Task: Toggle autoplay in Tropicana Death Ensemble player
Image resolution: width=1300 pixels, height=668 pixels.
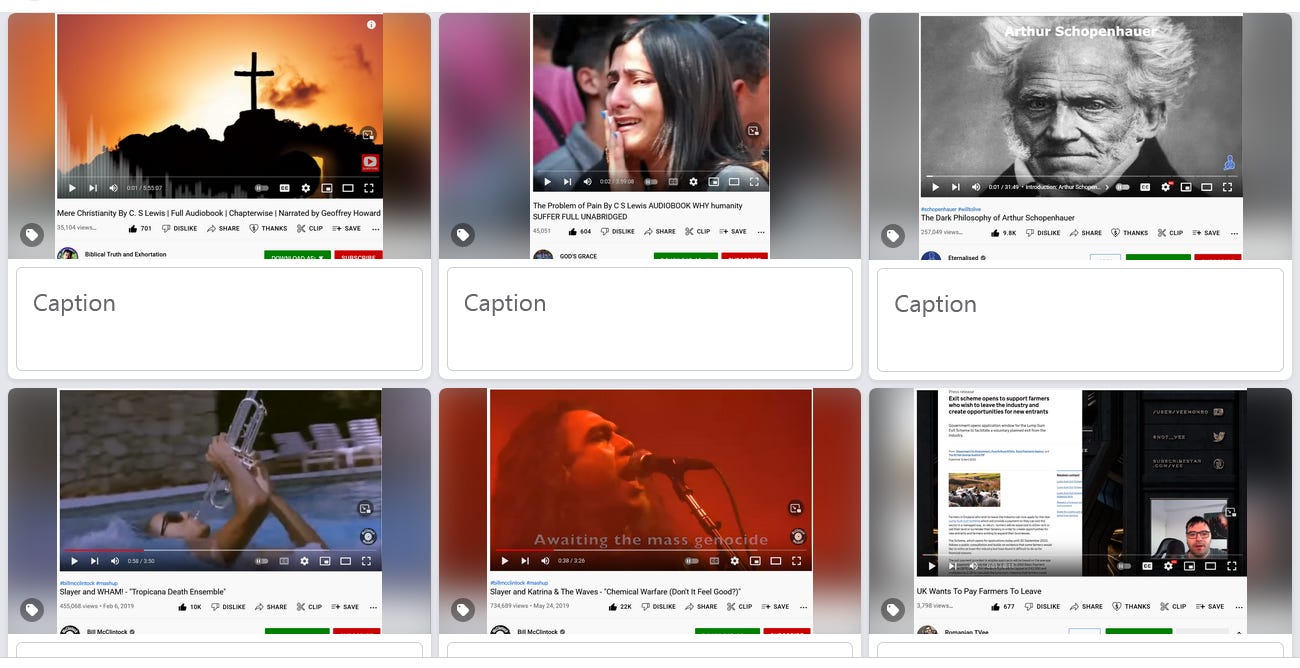Action: tap(262, 561)
